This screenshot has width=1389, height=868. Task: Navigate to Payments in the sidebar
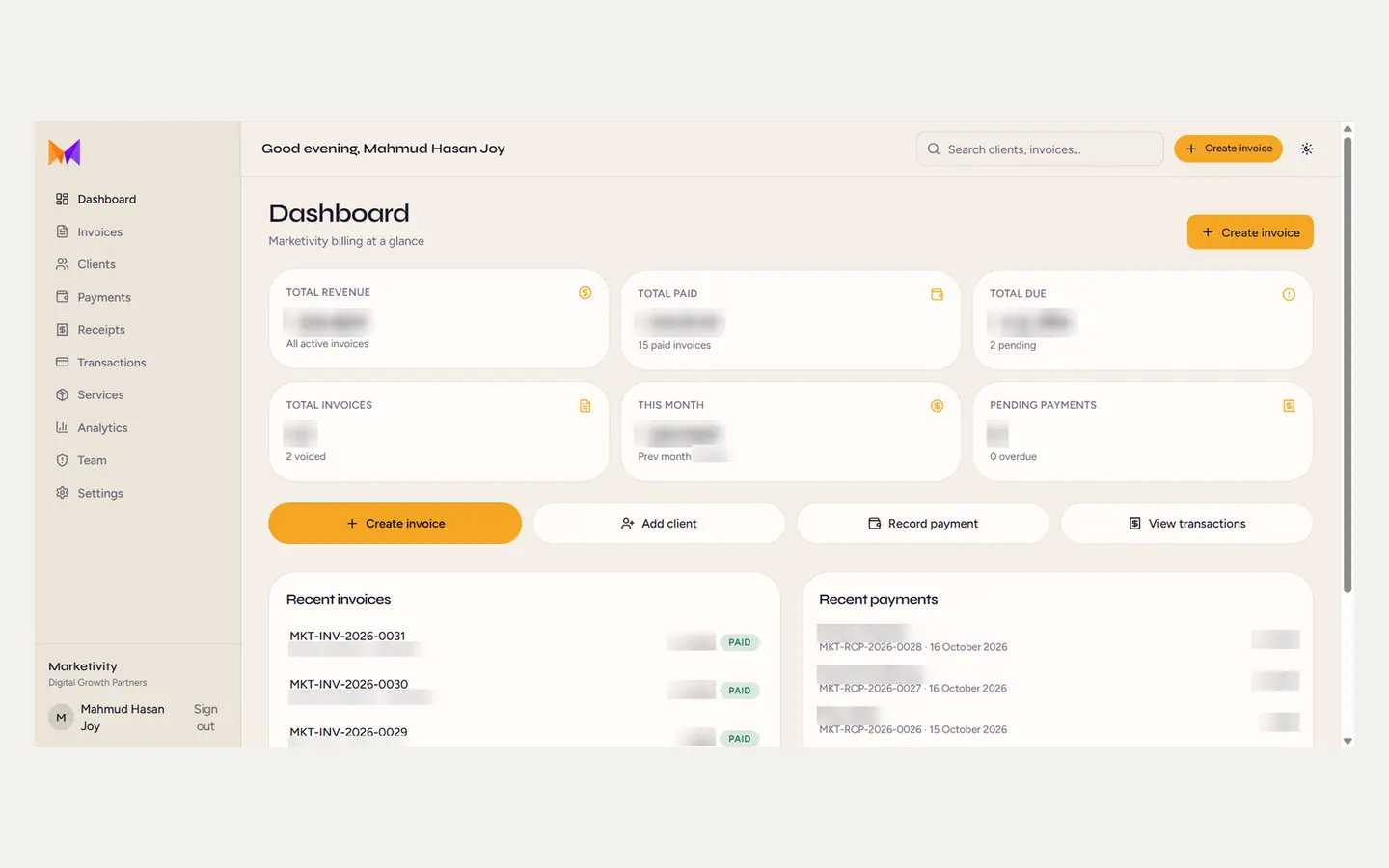tap(103, 297)
